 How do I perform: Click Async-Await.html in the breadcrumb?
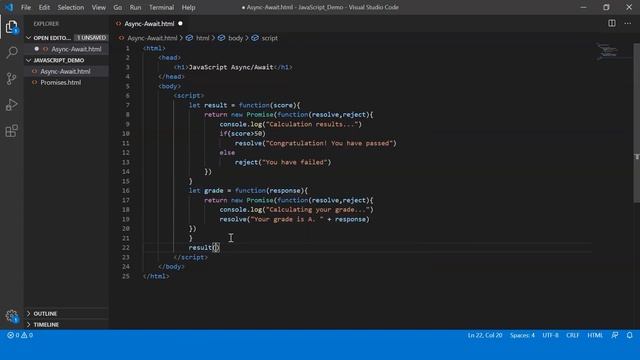coord(152,38)
